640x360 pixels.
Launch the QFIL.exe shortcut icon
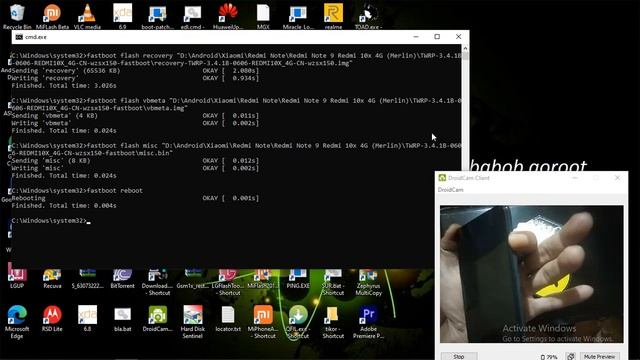(x=298, y=322)
